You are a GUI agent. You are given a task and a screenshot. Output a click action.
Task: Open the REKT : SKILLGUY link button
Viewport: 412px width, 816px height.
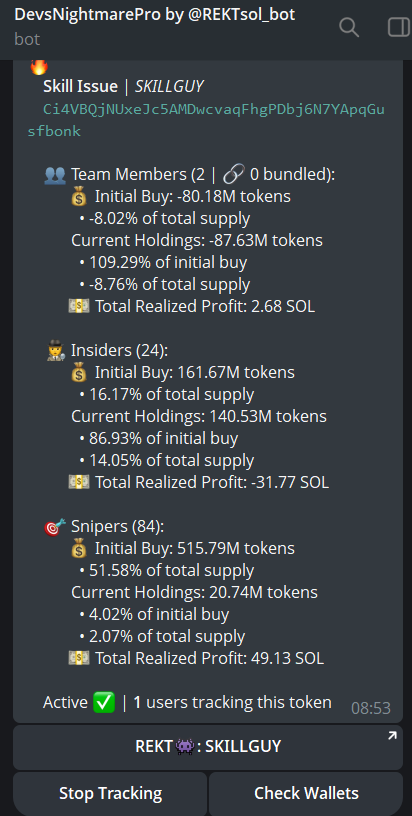208,747
